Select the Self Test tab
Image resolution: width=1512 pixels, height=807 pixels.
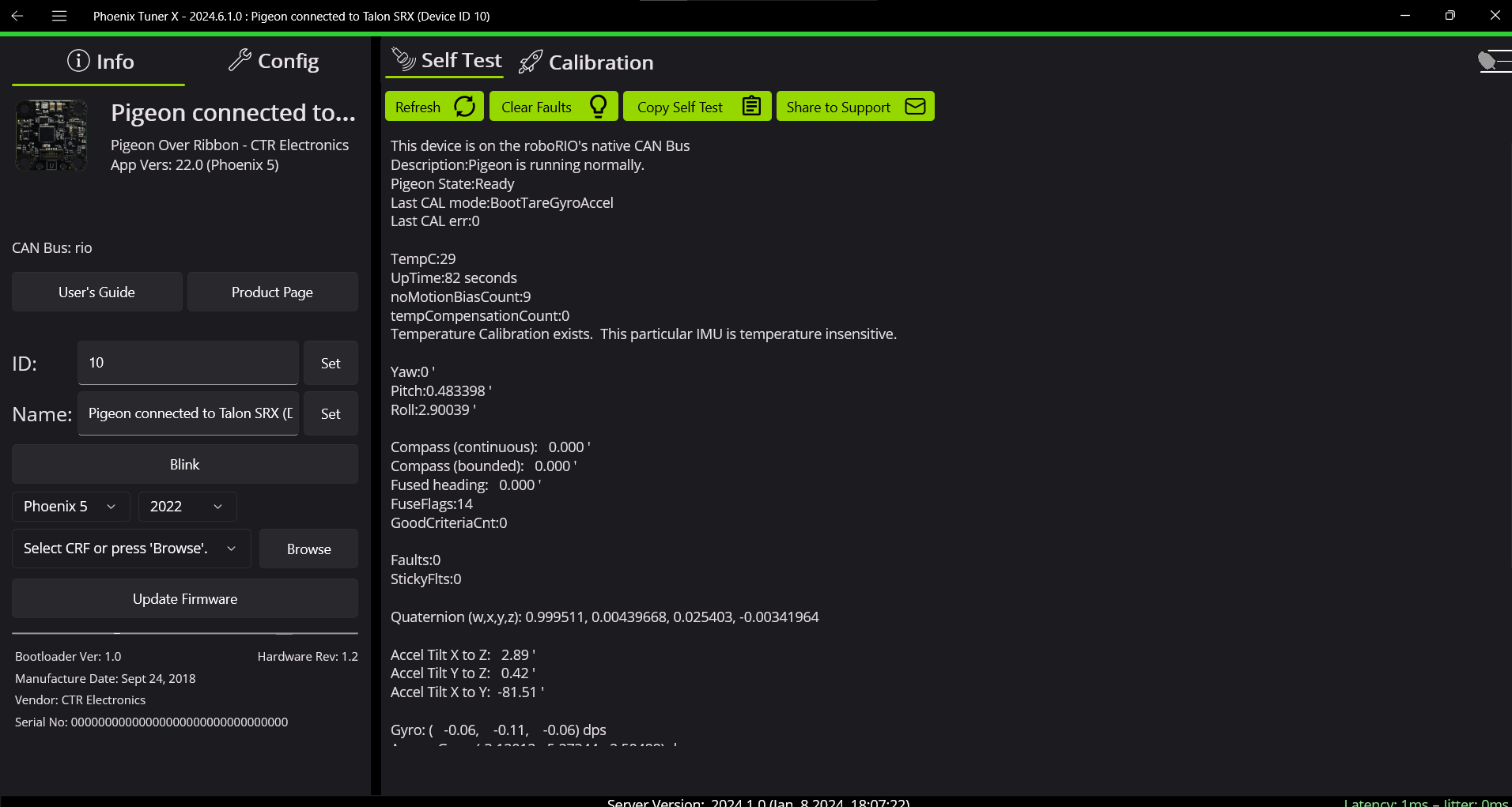[445, 61]
